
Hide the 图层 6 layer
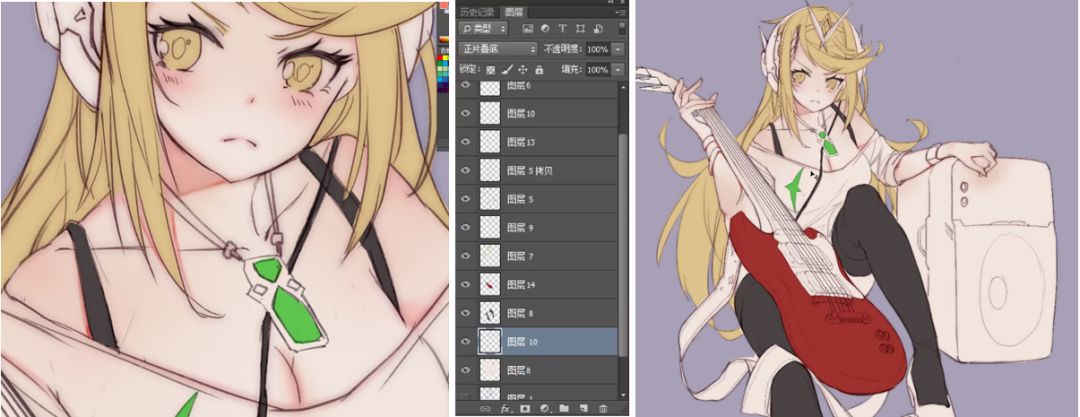pos(466,85)
